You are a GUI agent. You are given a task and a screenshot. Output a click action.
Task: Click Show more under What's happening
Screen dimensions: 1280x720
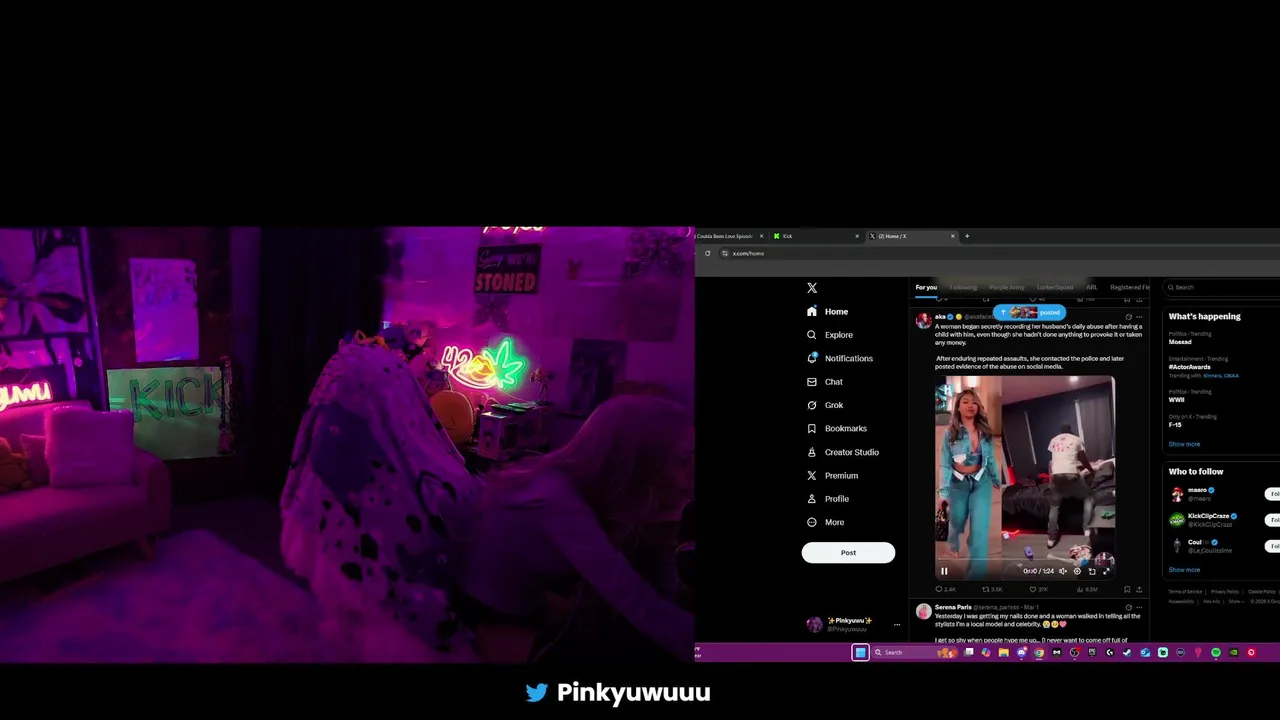[x=1184, y=444]
